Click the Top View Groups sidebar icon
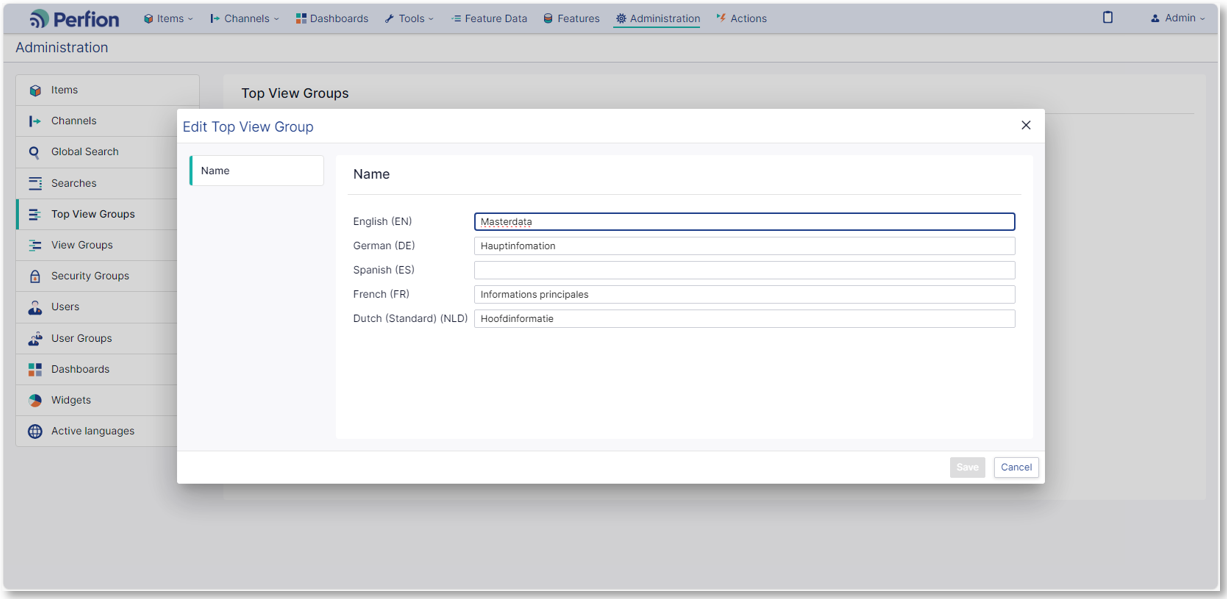The width and height of the screenshot is (1227, 599). (x=35, y=214)
